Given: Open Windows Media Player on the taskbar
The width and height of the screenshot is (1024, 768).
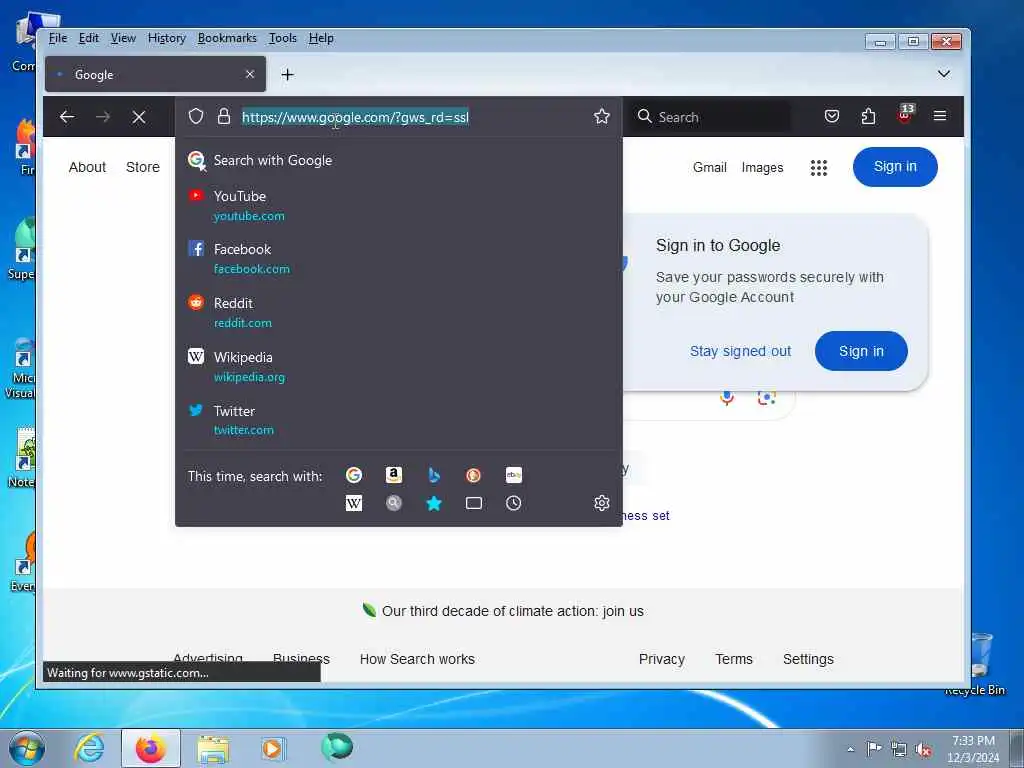Looking at the screenshot, I should click(272, 748).
